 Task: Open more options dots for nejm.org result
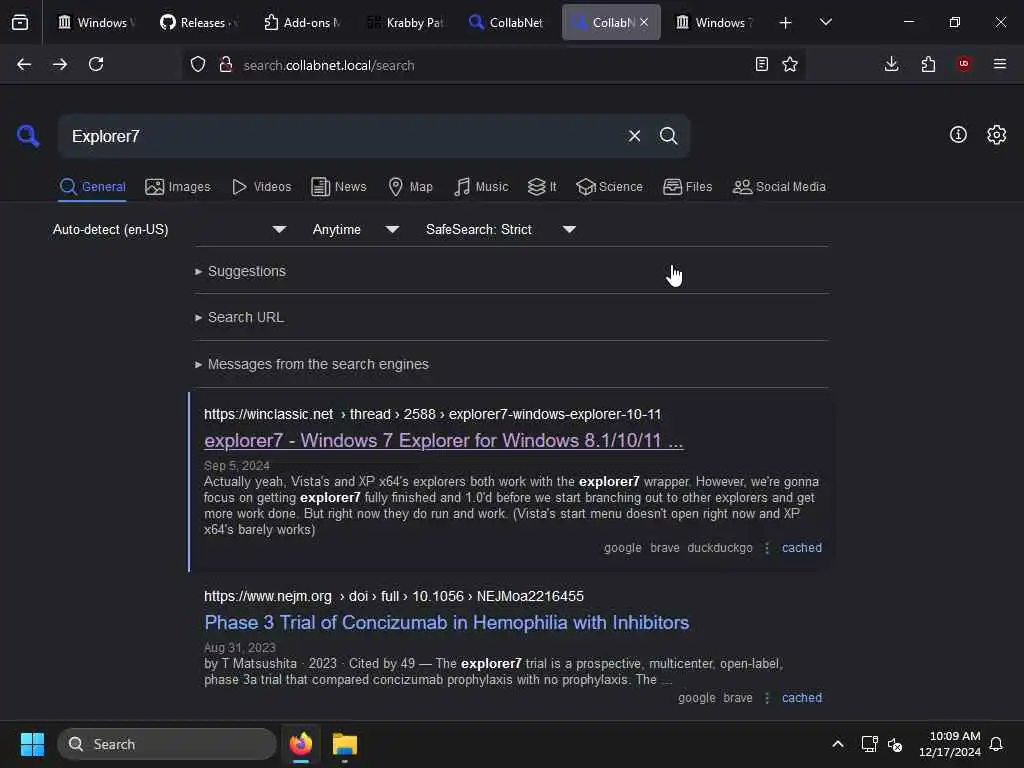pyautogui.click(x=767, y=698)
